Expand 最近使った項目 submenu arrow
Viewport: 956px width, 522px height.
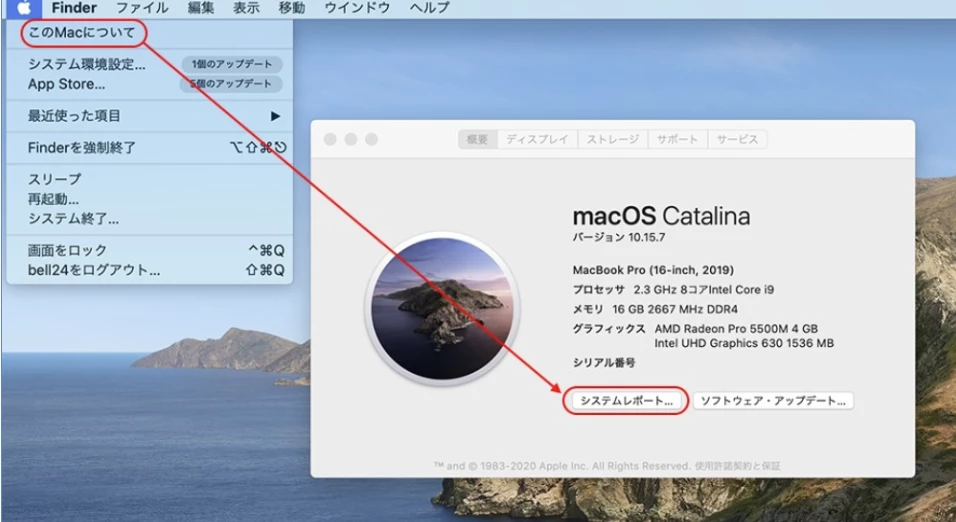(276, 116)
